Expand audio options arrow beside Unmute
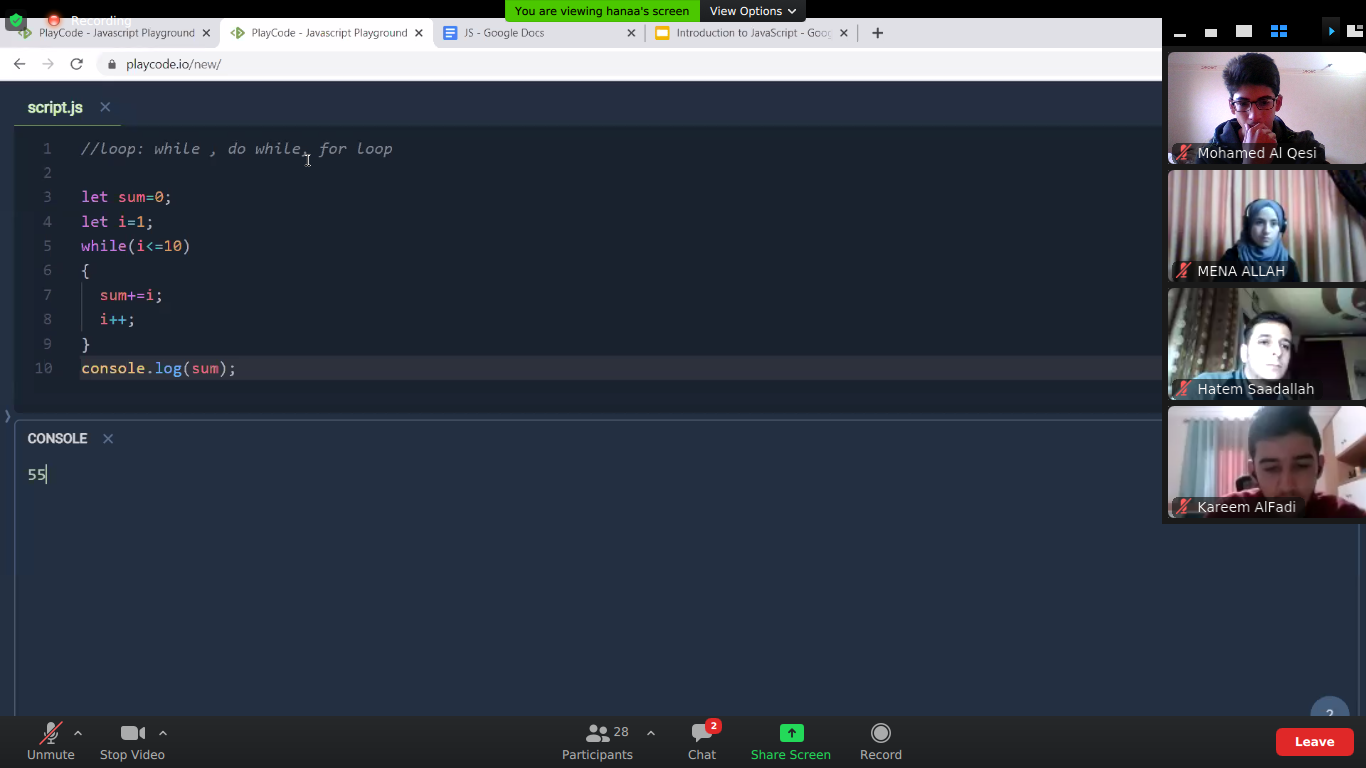 point(78,733)
